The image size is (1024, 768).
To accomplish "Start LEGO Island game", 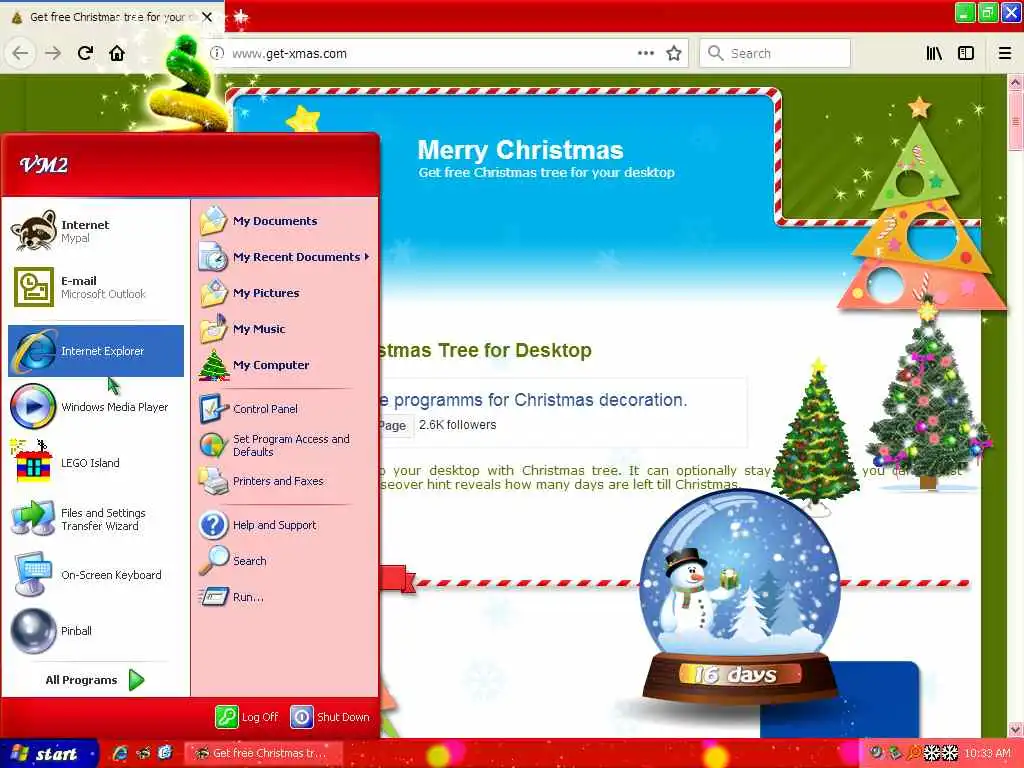I will click(96, 462).
